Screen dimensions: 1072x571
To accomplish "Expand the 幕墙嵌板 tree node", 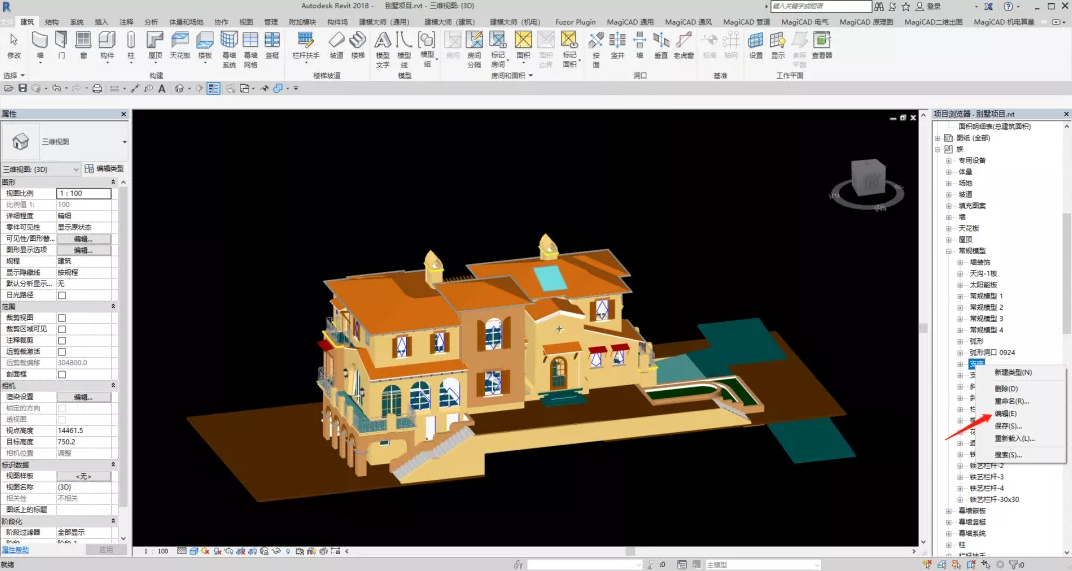I will (948, 510).
